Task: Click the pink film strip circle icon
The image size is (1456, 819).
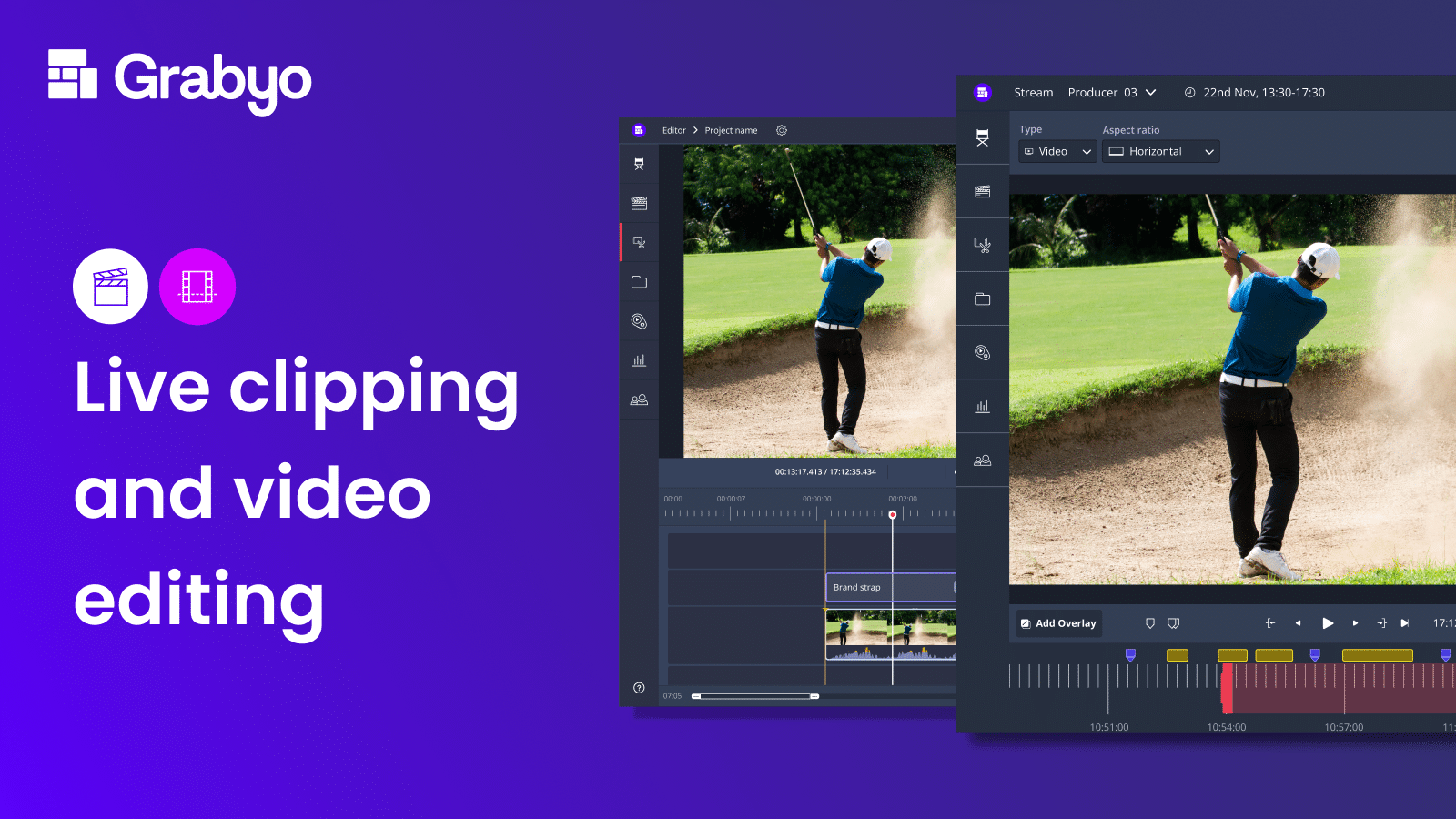Action: (197, 287)
